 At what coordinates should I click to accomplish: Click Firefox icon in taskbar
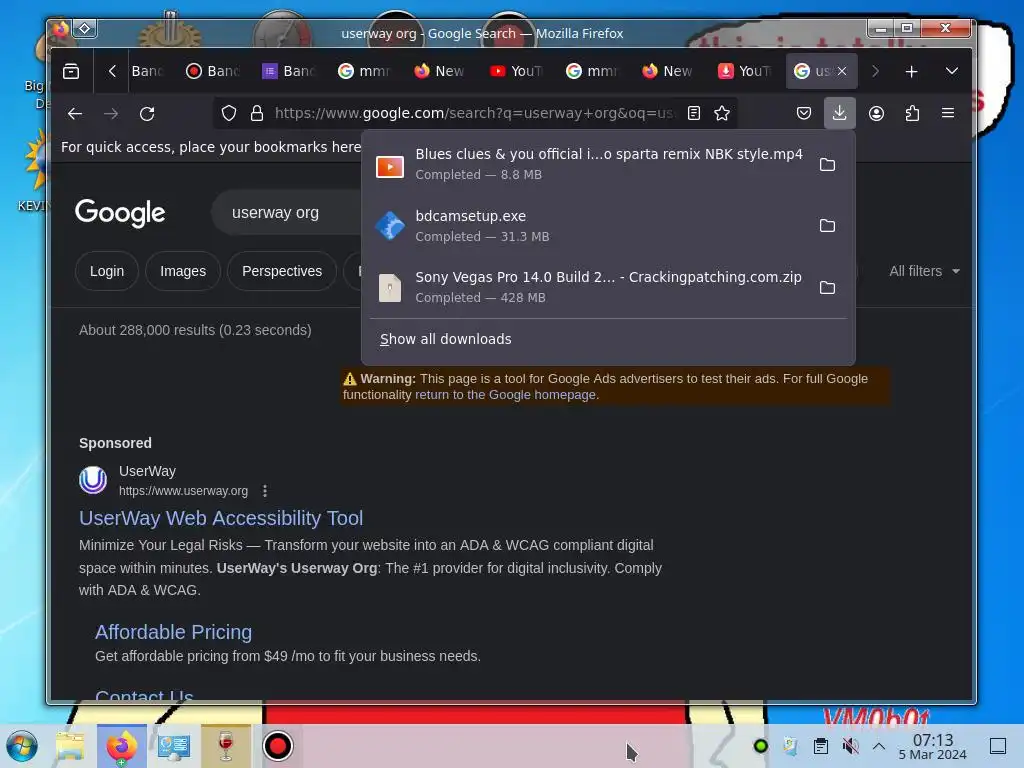(x=122, y=746)
